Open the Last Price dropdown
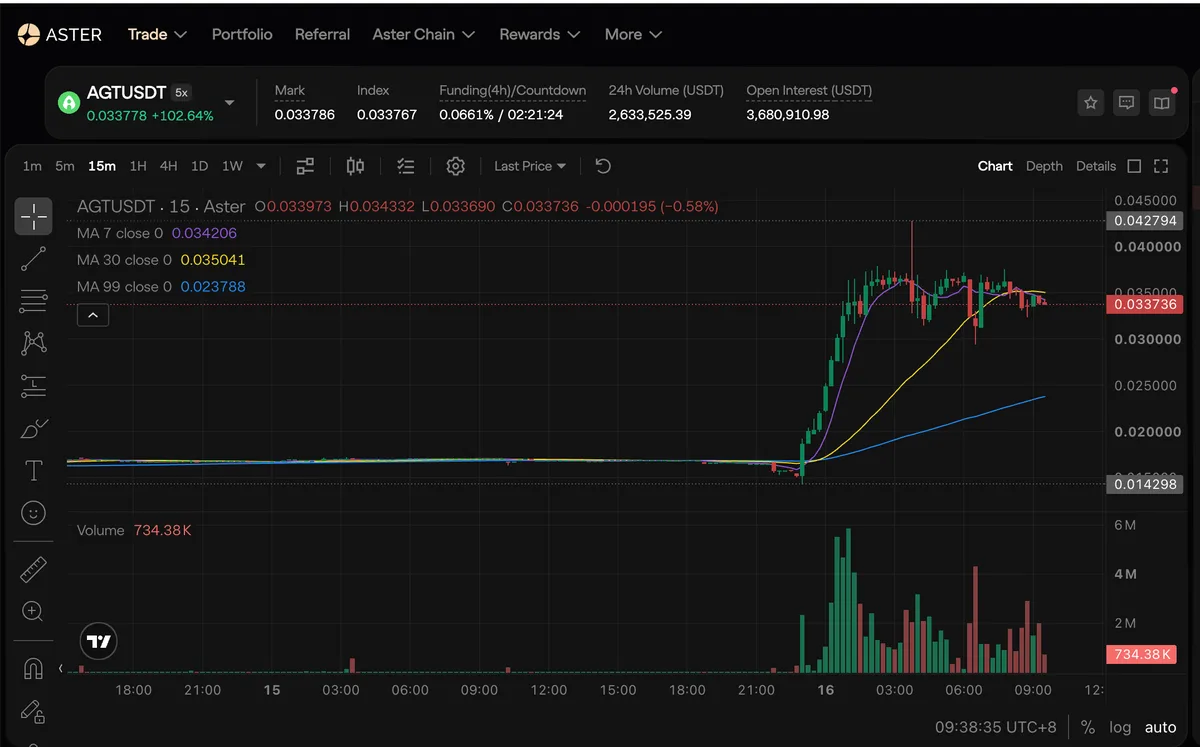 pos(530,166)
